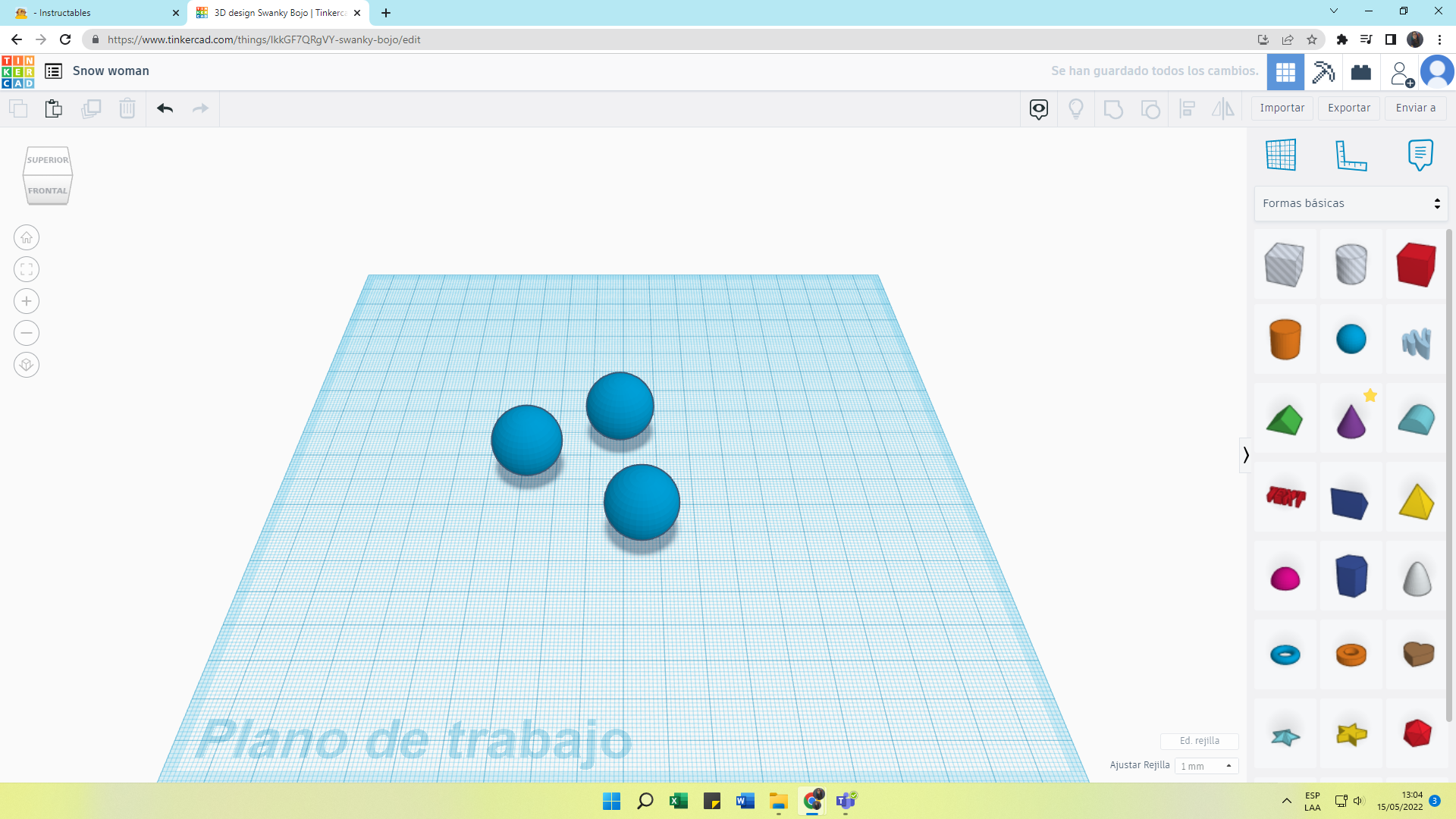Click the light bulb notes icon
The image size is (1456, 819).
click(1075, 109)
